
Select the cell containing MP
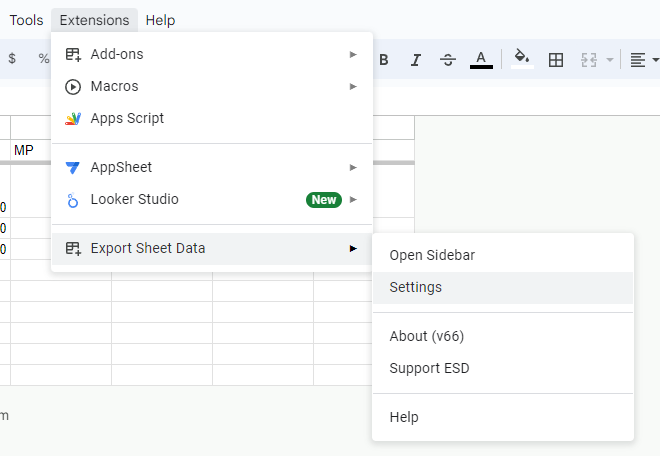click(x=31, y=150)
